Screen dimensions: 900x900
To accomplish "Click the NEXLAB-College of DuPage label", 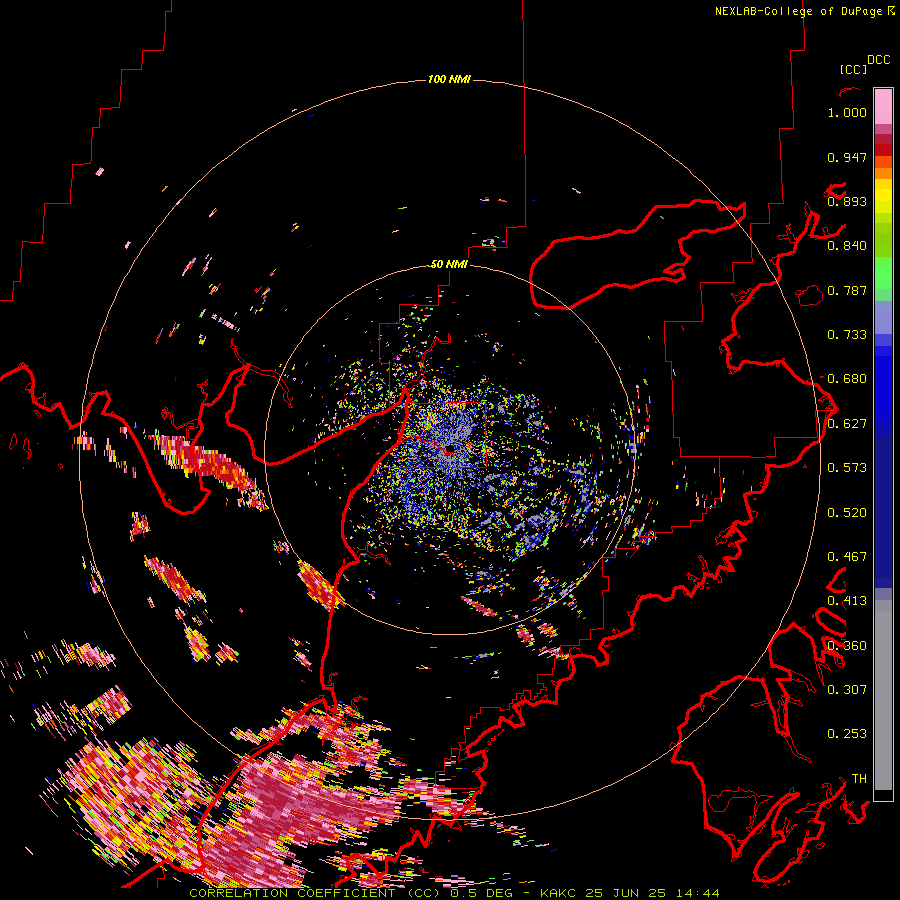I will pos(804,11).
